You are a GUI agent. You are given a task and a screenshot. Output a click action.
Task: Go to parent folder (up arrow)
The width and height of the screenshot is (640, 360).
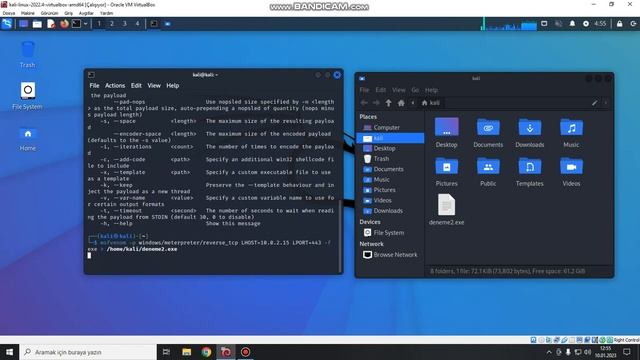click(x=389, y=103)
